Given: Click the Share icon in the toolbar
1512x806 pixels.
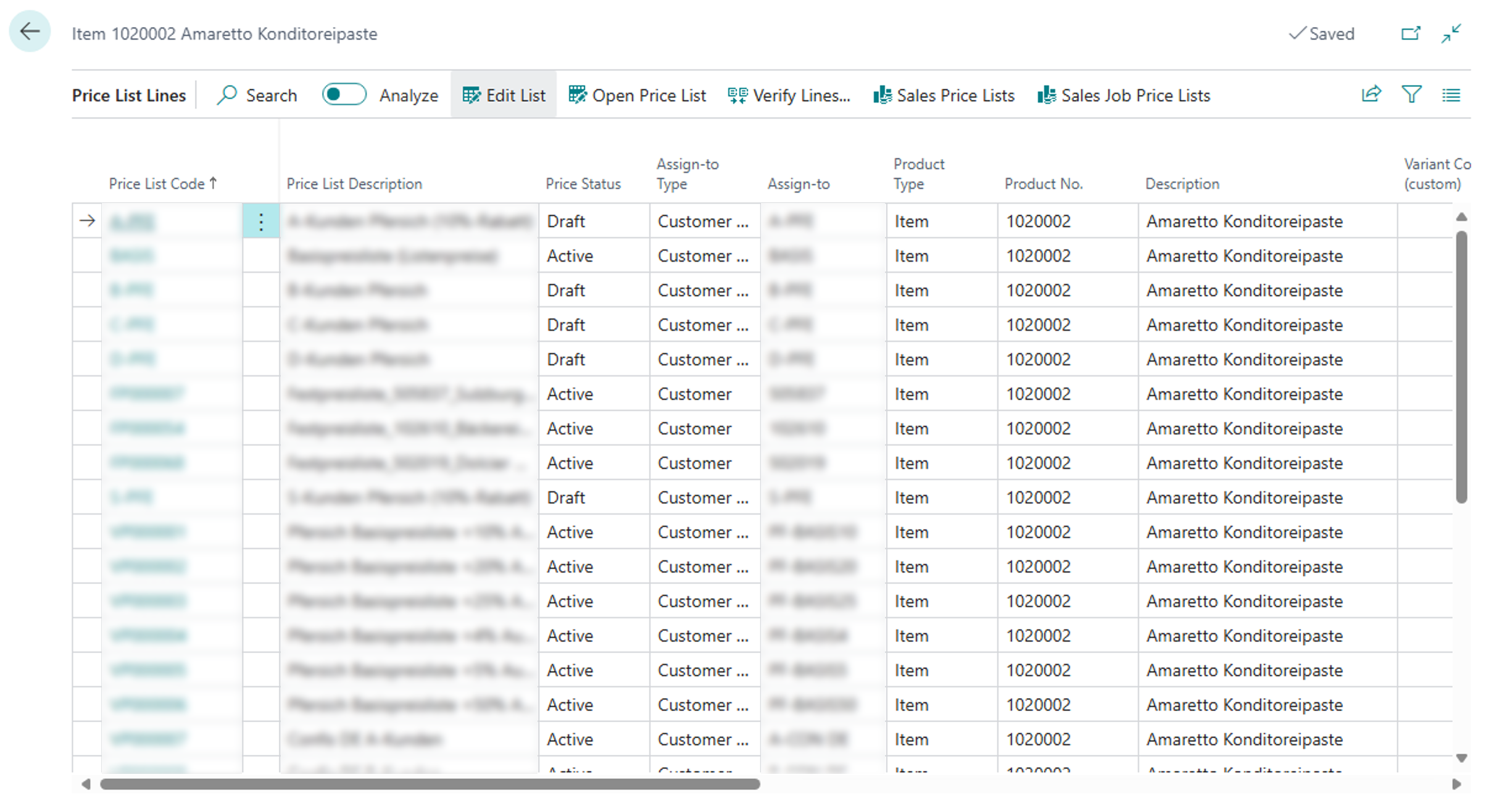Looking at the screenshot, I should [1371, 94].
